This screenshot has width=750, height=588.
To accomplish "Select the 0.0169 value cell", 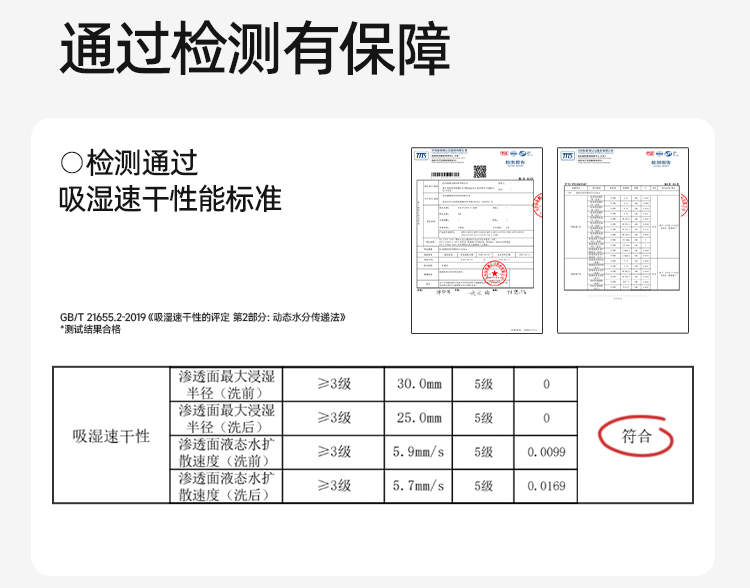I will click(546, 486).
